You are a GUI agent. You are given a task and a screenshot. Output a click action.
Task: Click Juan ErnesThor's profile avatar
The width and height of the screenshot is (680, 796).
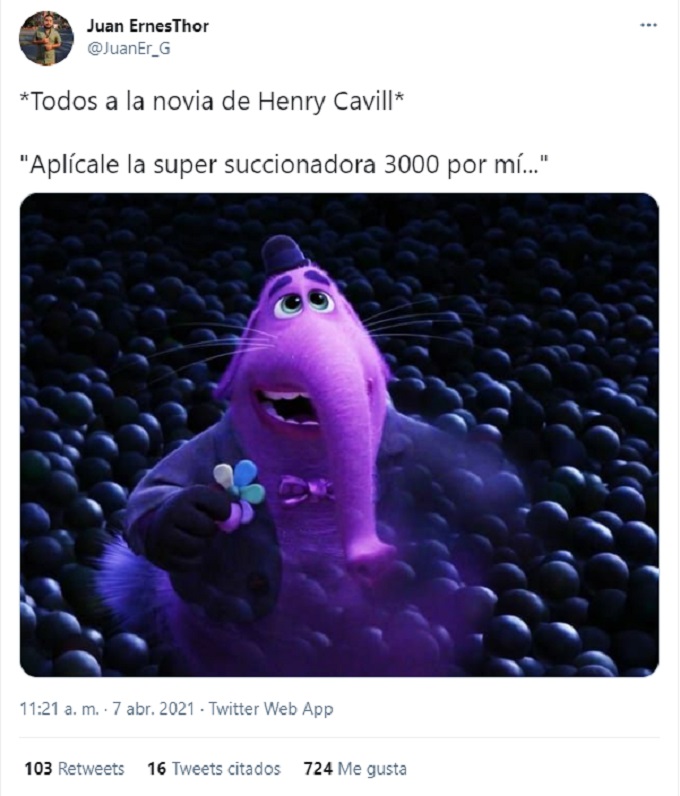pos(46,38)
